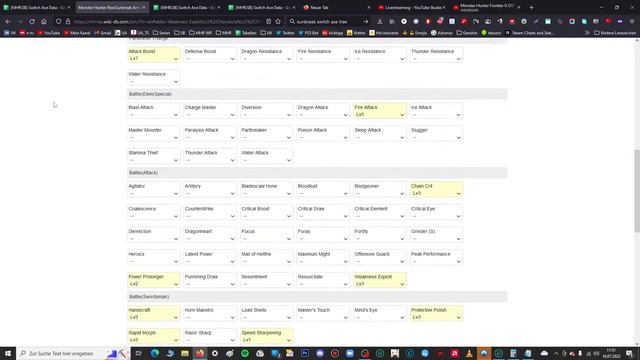This screenshot has height=360, width=640.
Task: Open the reader view icon in address bar
Action: [268, 21]
